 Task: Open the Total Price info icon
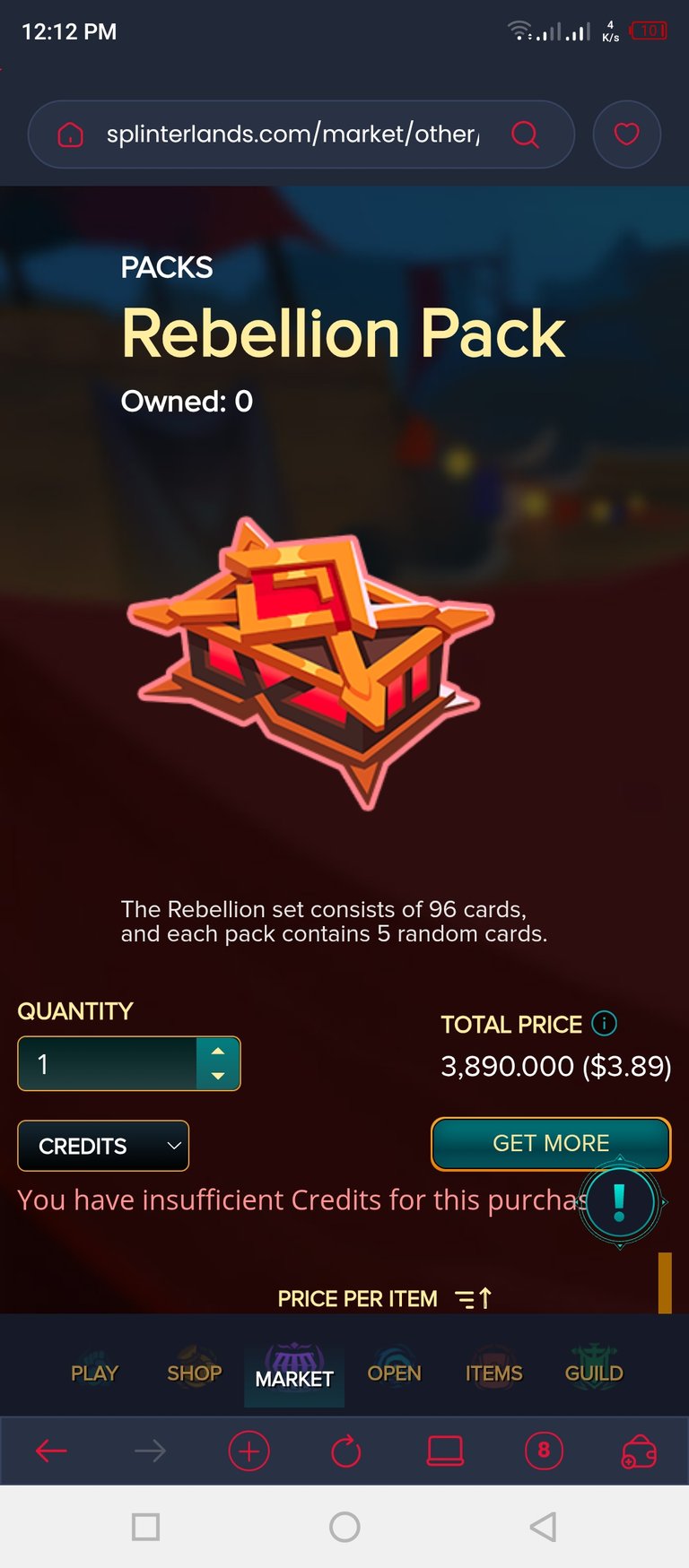[x=605, y=1023]
